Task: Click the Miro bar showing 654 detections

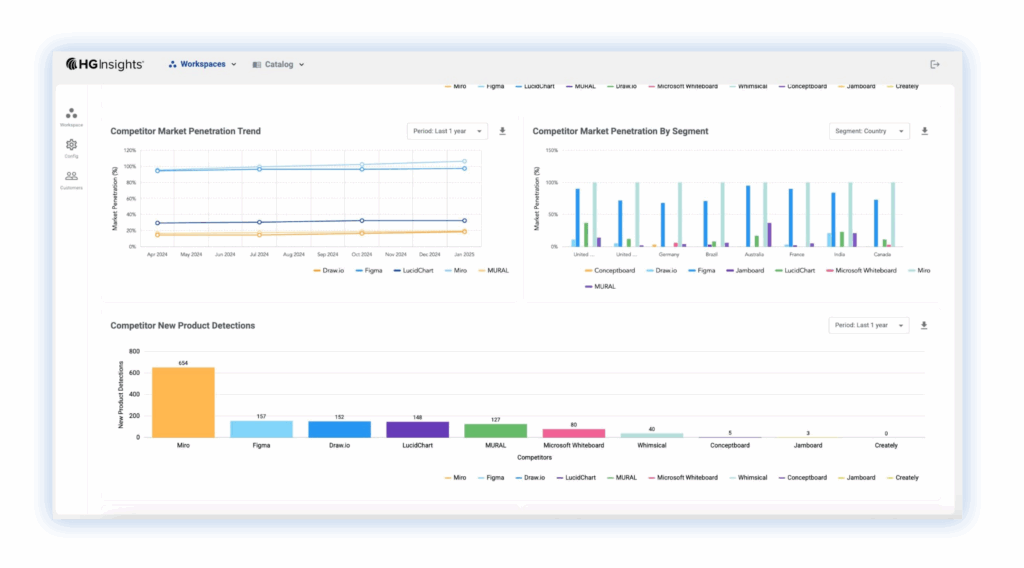Action: point(183,402)
